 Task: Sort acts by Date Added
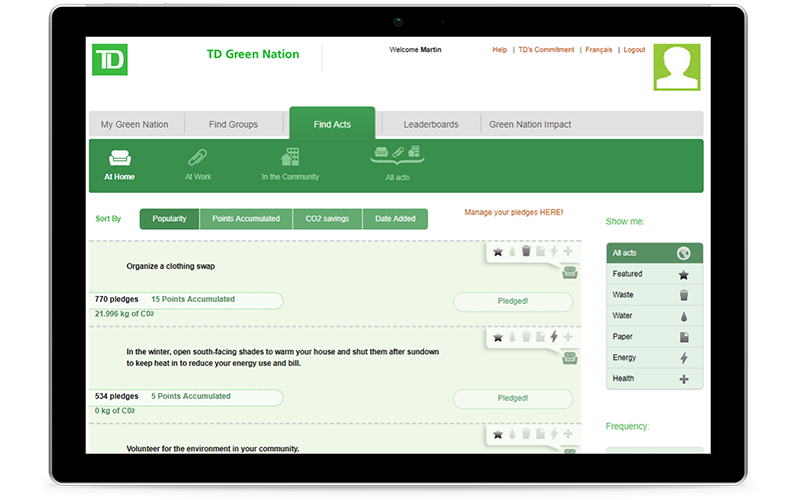(395, 219)
